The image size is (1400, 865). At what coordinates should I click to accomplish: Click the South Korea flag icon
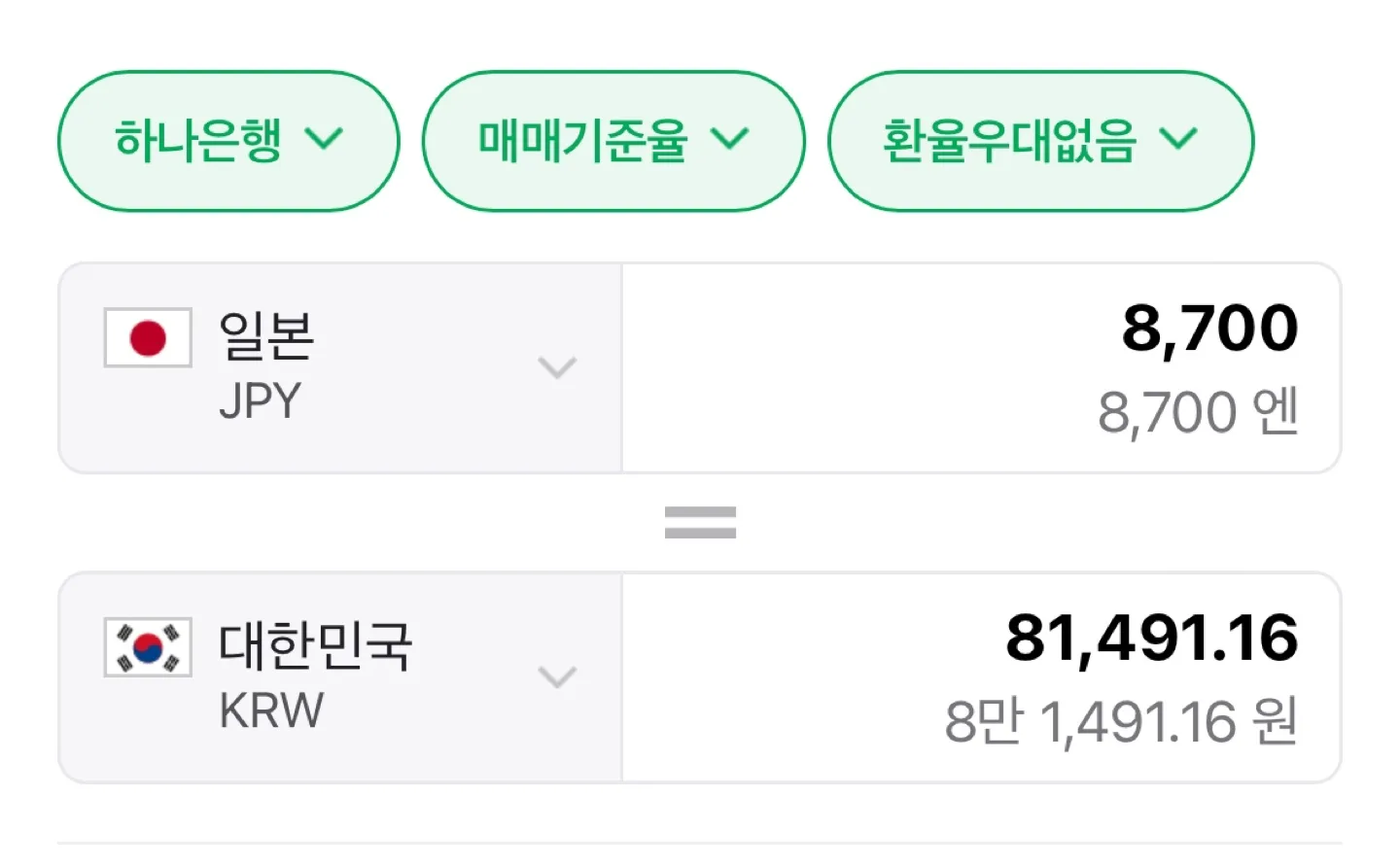click(148, 647)
